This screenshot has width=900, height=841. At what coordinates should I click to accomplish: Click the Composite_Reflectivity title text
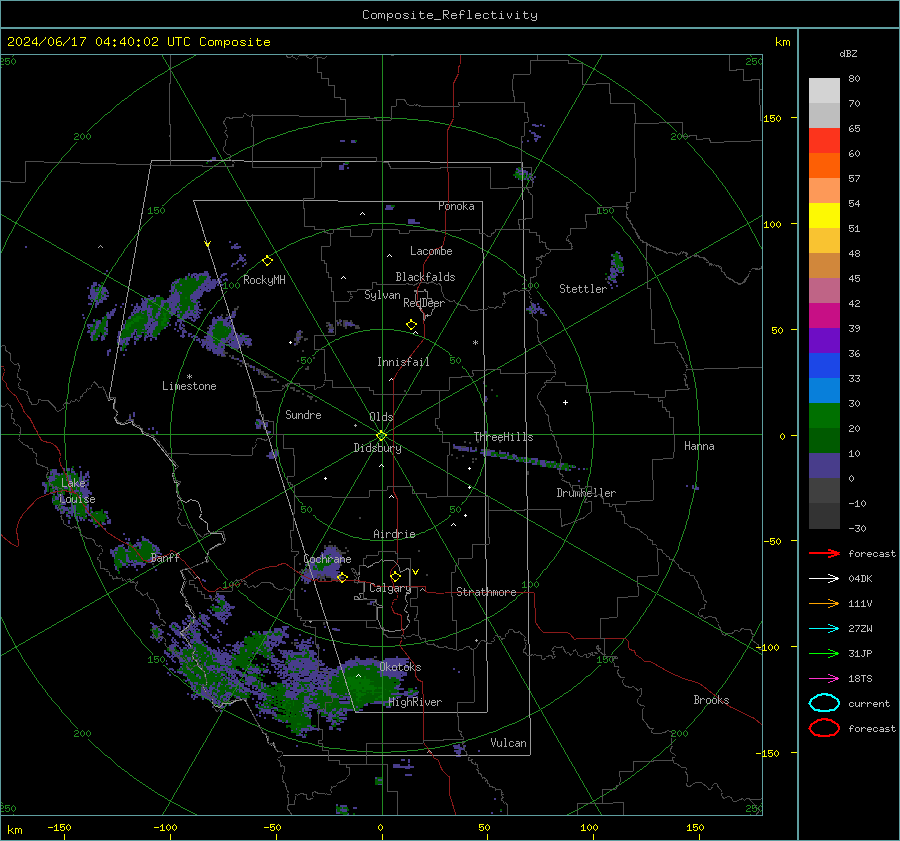450,15
